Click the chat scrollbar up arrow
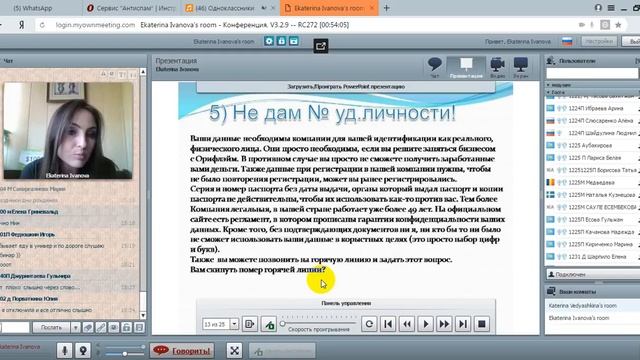The width and height of the screenshot is (640, 360). 143,72
